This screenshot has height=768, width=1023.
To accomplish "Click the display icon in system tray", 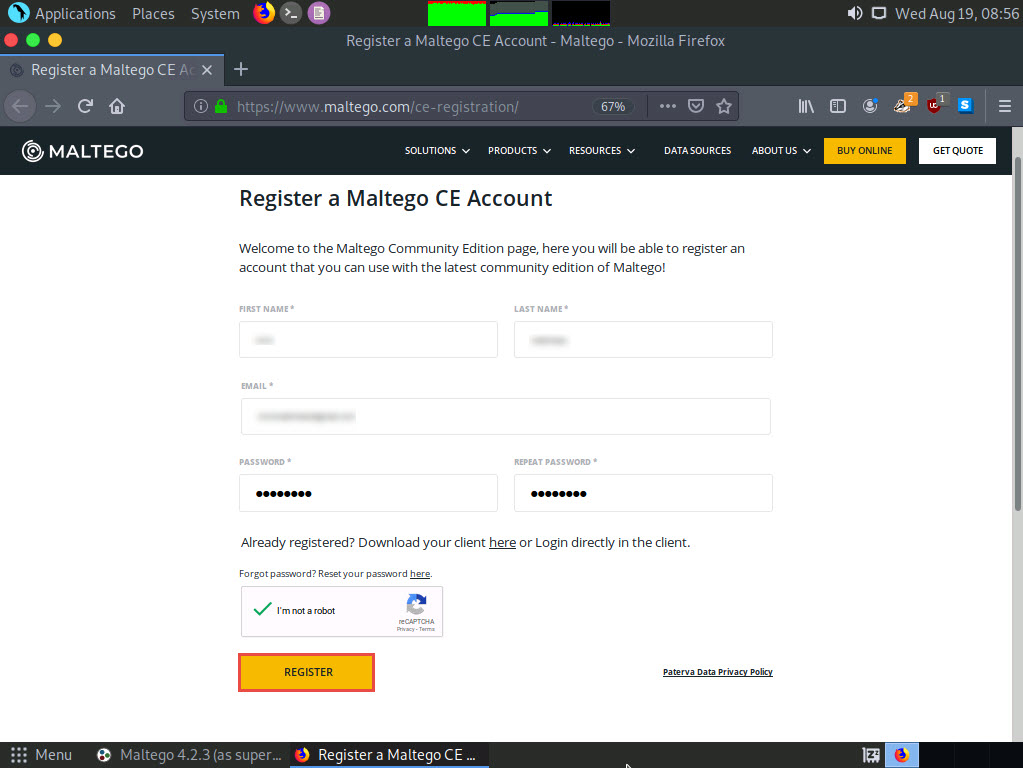I will (879, 13).
